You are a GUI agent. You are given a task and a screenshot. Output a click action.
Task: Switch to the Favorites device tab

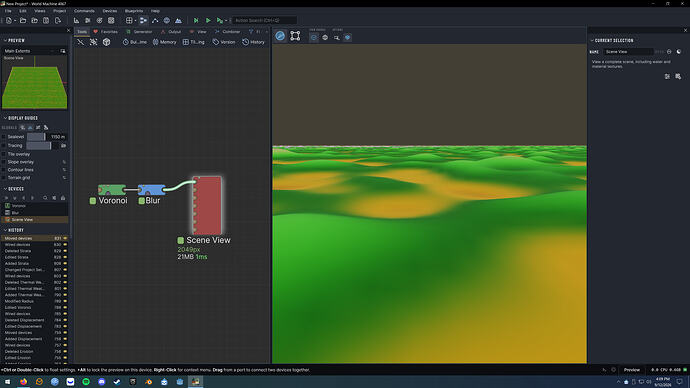pyautogui.click(x=106, y=32)
